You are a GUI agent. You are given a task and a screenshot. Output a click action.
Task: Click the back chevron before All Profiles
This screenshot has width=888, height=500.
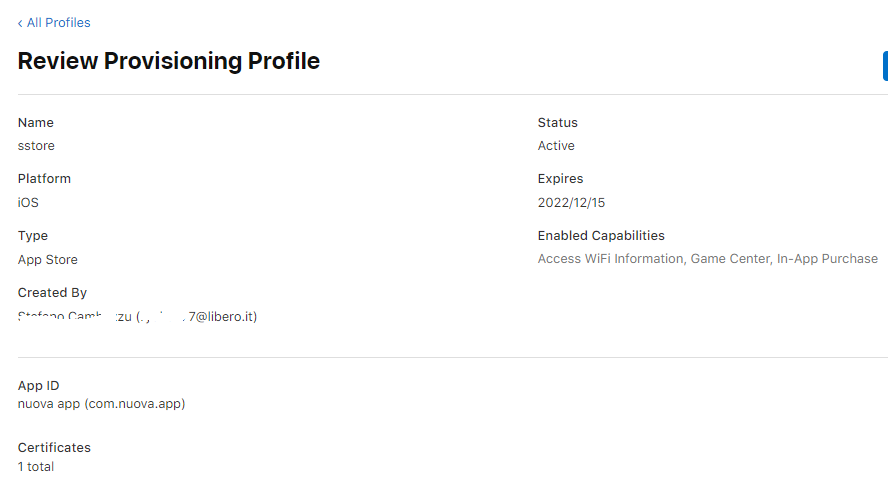20,23
